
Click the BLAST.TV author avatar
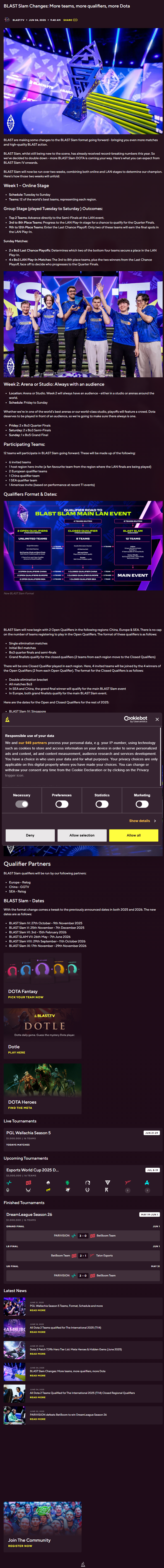pyautogui.click(x=7, y=20)
